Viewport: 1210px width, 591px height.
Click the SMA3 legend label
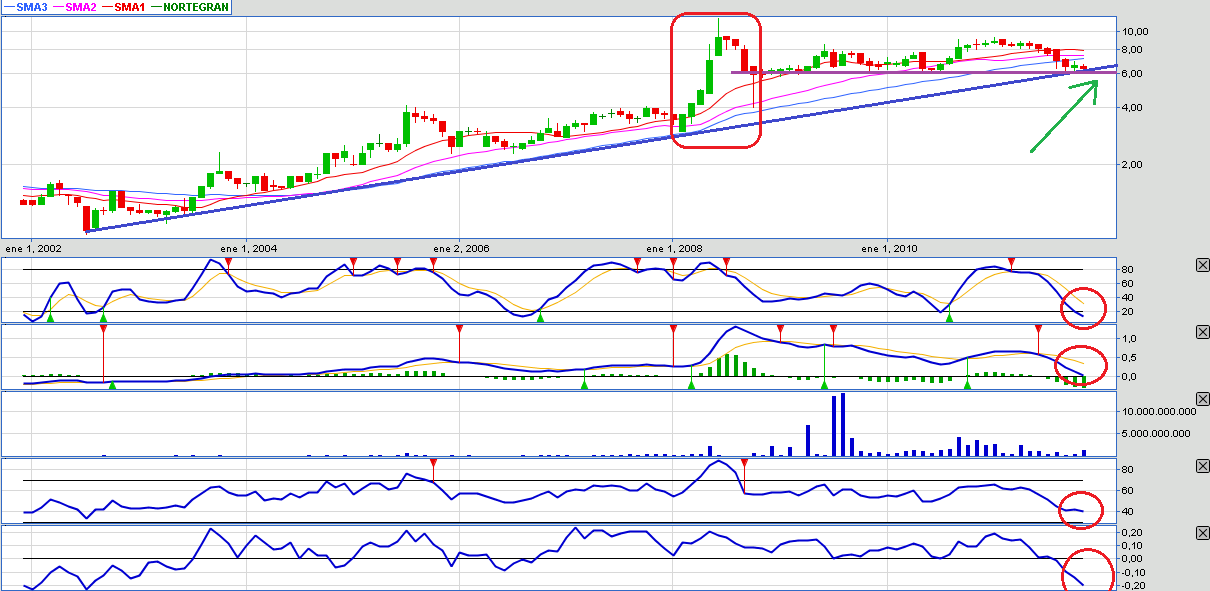[x=32, y=7]
